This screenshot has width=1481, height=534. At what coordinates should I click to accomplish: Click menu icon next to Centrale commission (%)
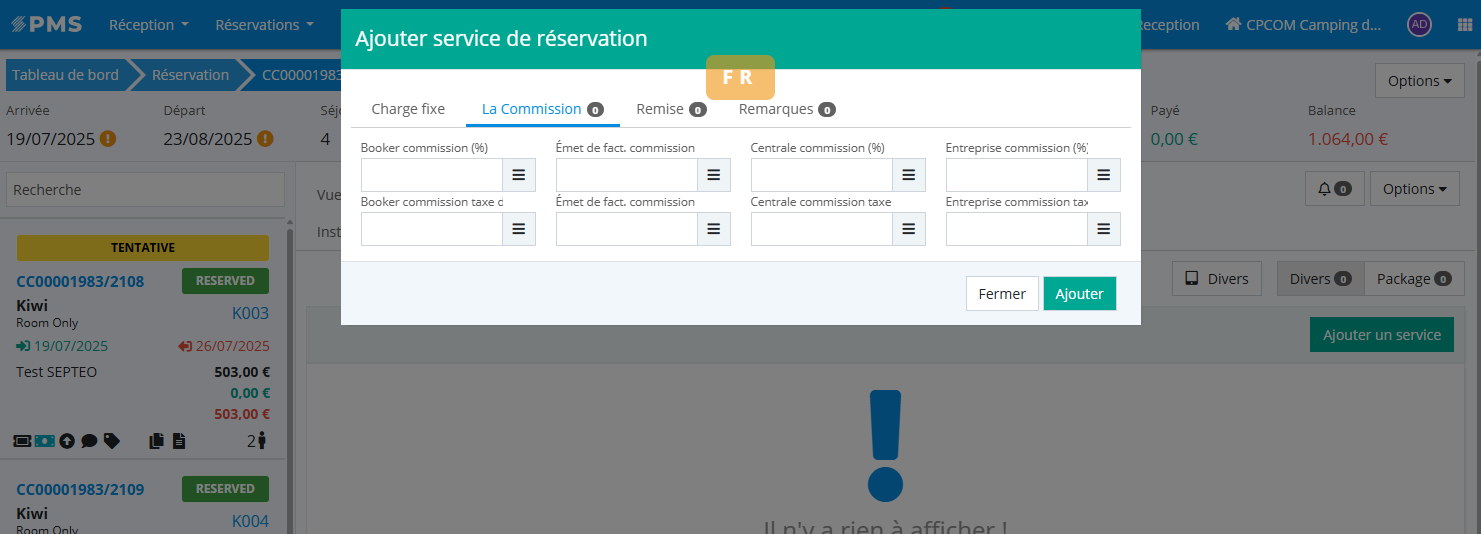click(x=908, y=175)
